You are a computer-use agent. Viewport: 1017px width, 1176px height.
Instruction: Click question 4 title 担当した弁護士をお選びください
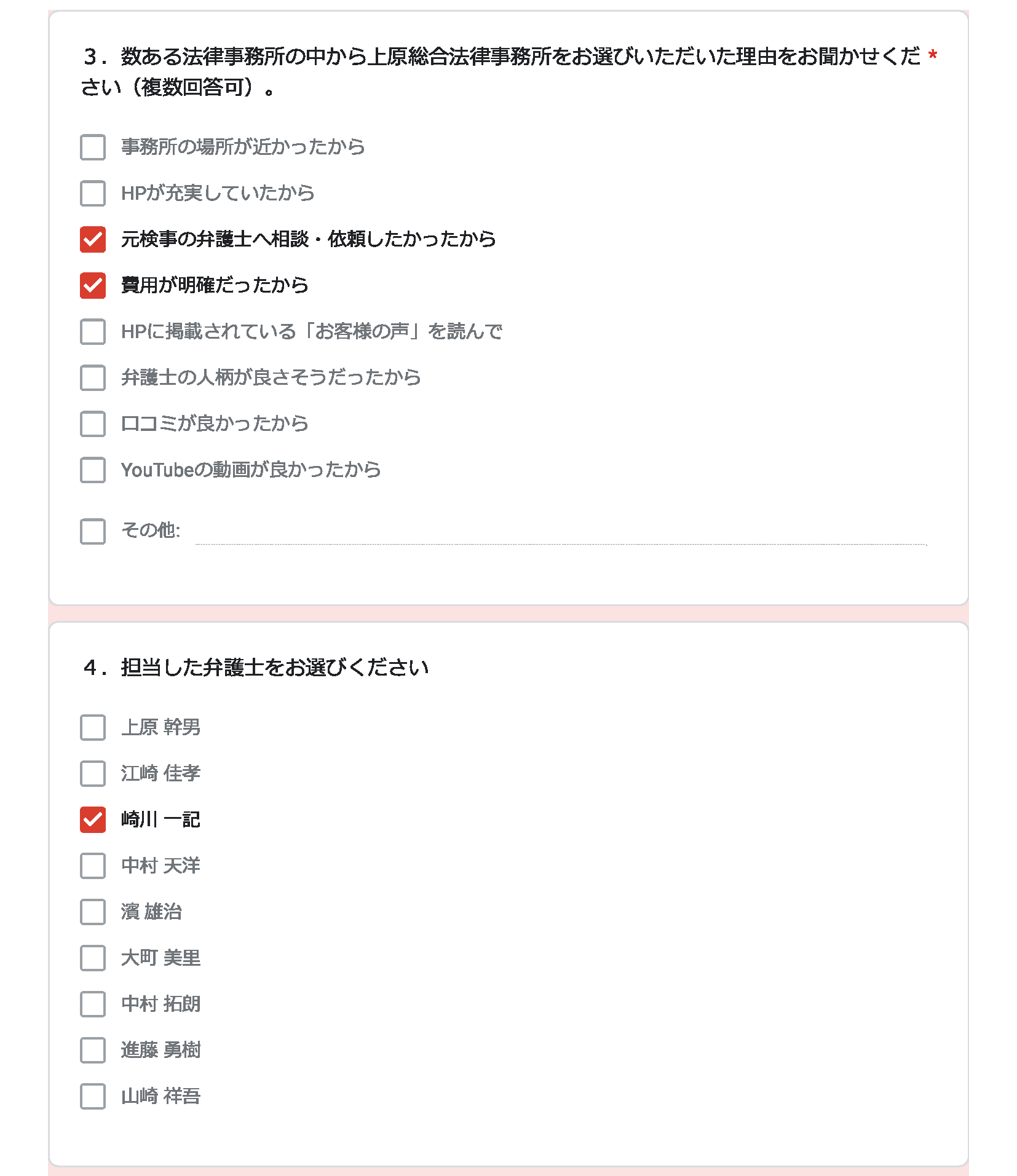[274, 668]
